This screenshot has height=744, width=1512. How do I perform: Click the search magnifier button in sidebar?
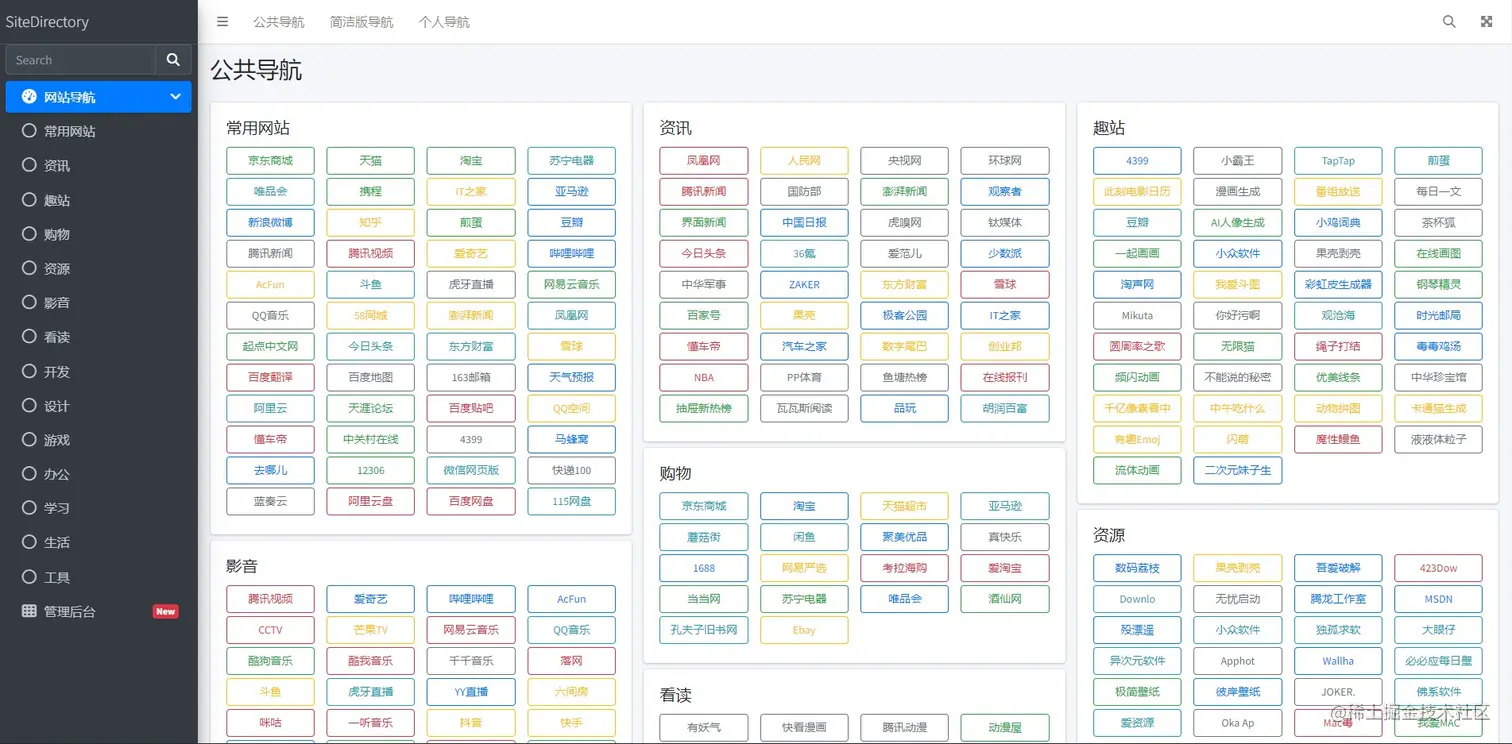click(173, 60)
